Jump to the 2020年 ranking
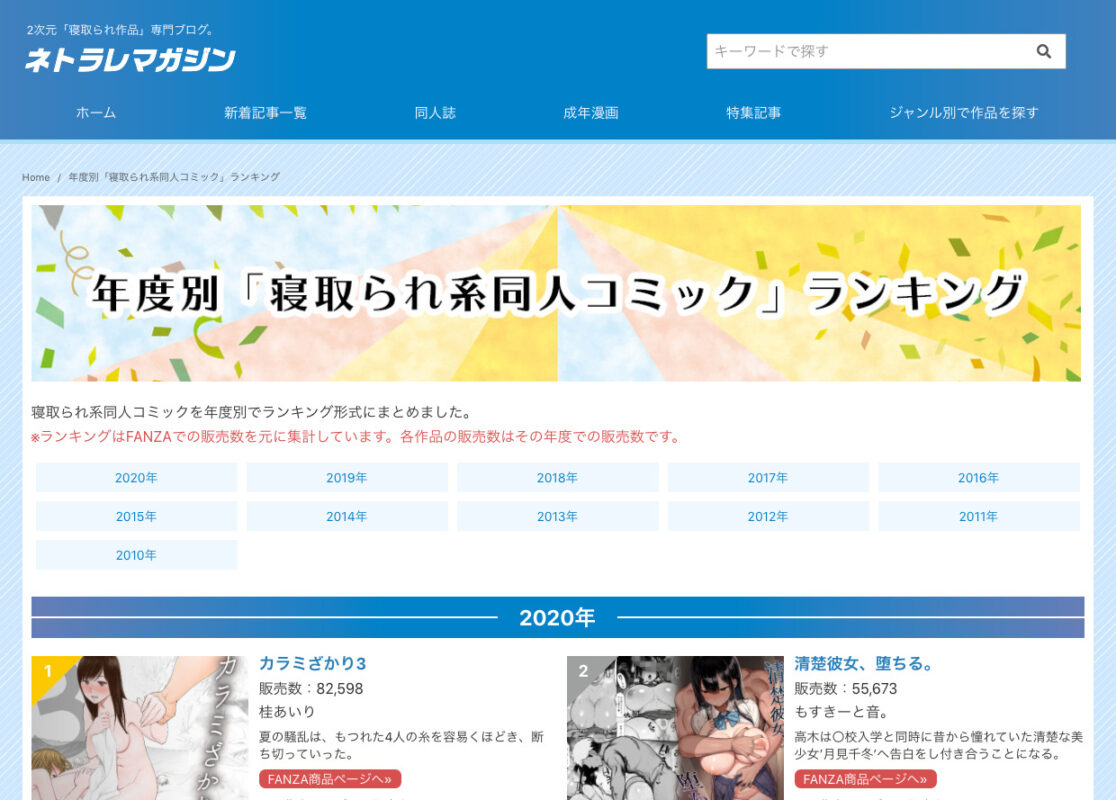 pos(136,478)
